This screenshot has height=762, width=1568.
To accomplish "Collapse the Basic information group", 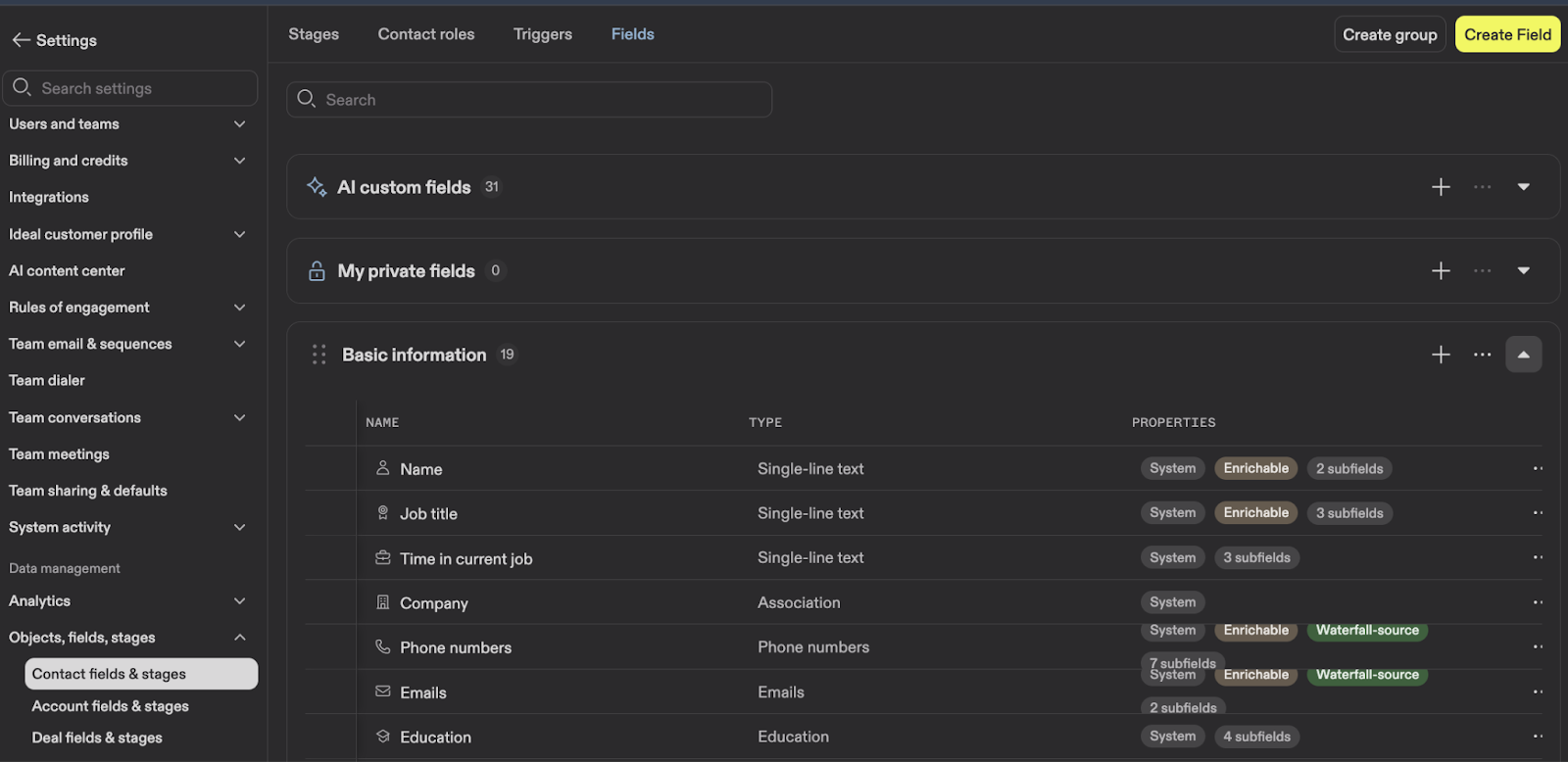I will point(1523,355).
